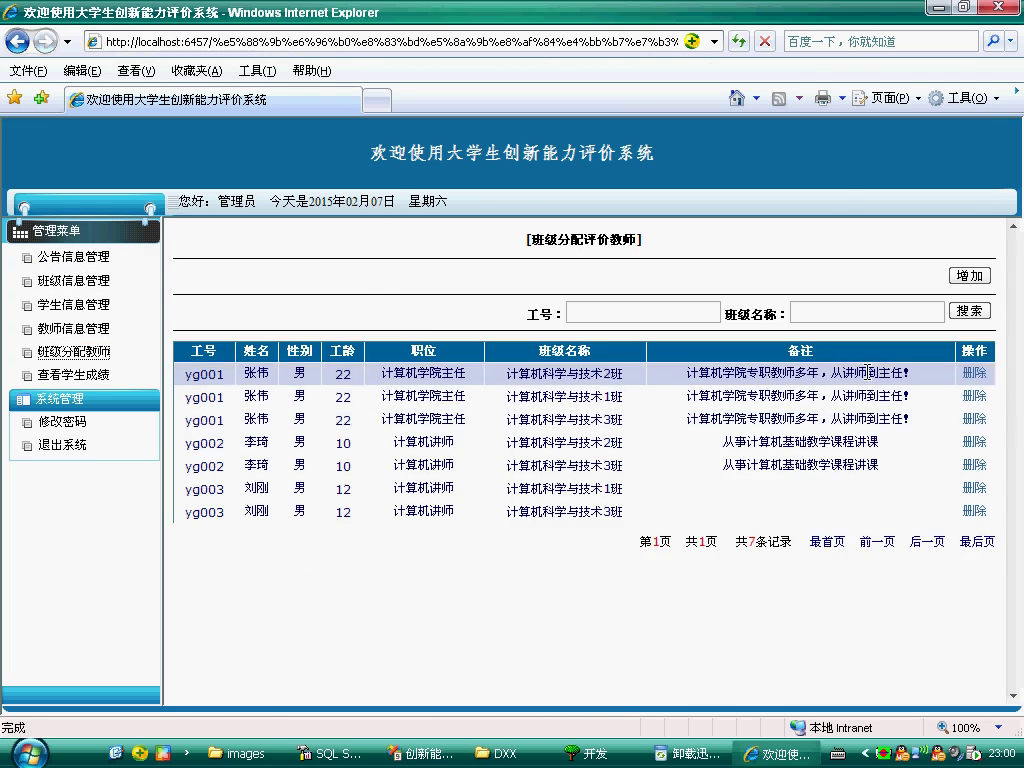Viewport: 1024px width, 768px height.
Task: Click the content scrollbar down arrow
Action: (x=1014, y=696)
